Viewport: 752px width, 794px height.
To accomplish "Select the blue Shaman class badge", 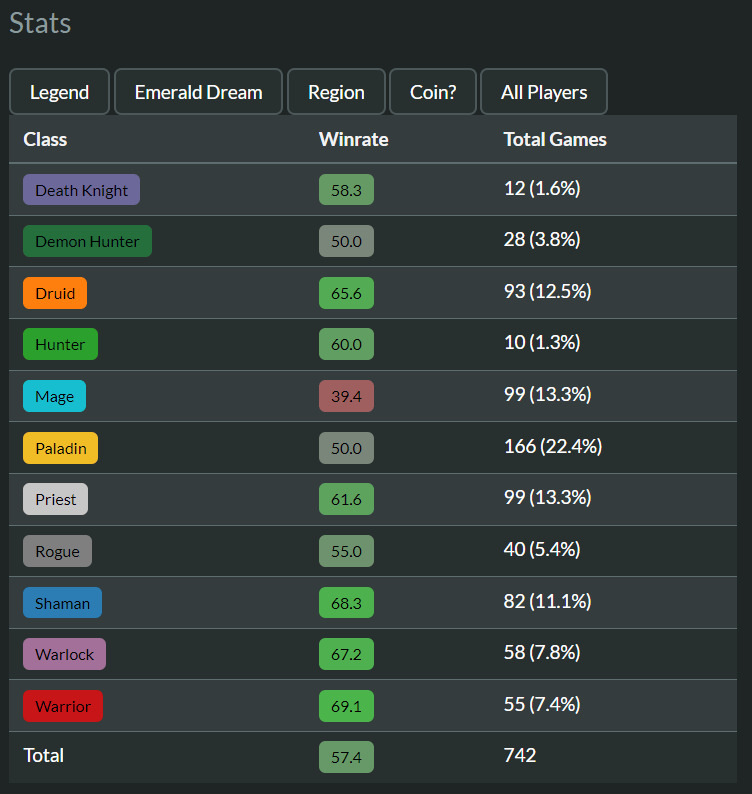I will click(x=62, y=603).
